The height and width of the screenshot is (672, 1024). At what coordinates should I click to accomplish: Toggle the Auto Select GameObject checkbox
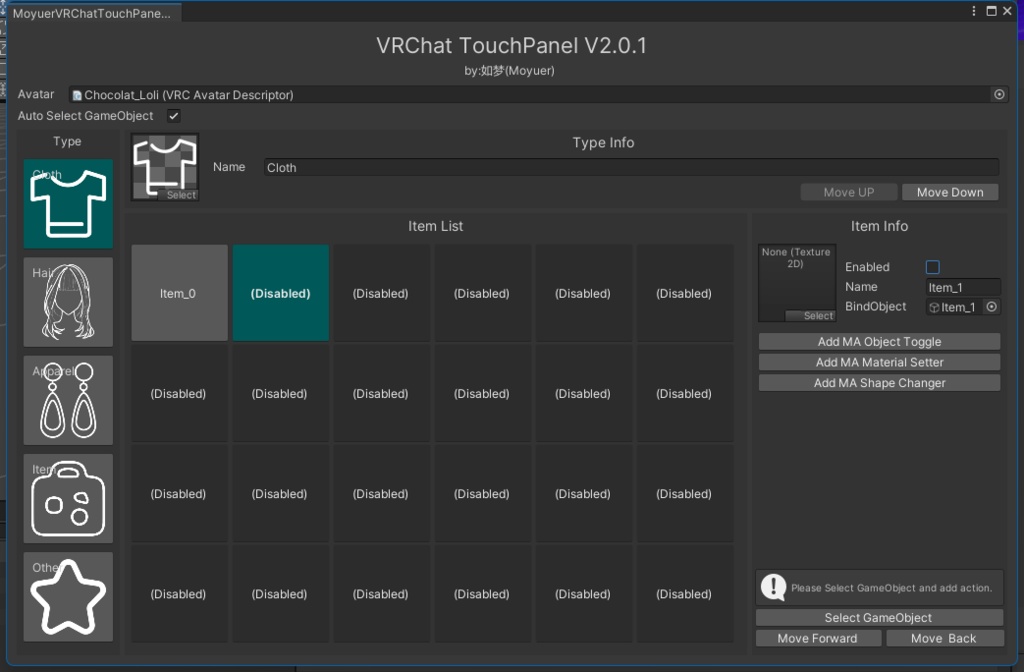click(x=172, y=115)
